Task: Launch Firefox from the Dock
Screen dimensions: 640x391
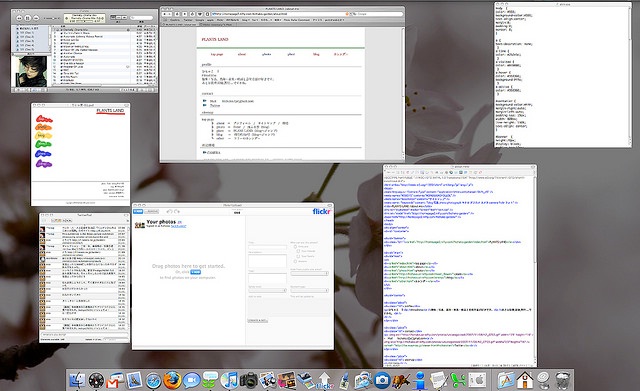Action: [x=172, y=380]
